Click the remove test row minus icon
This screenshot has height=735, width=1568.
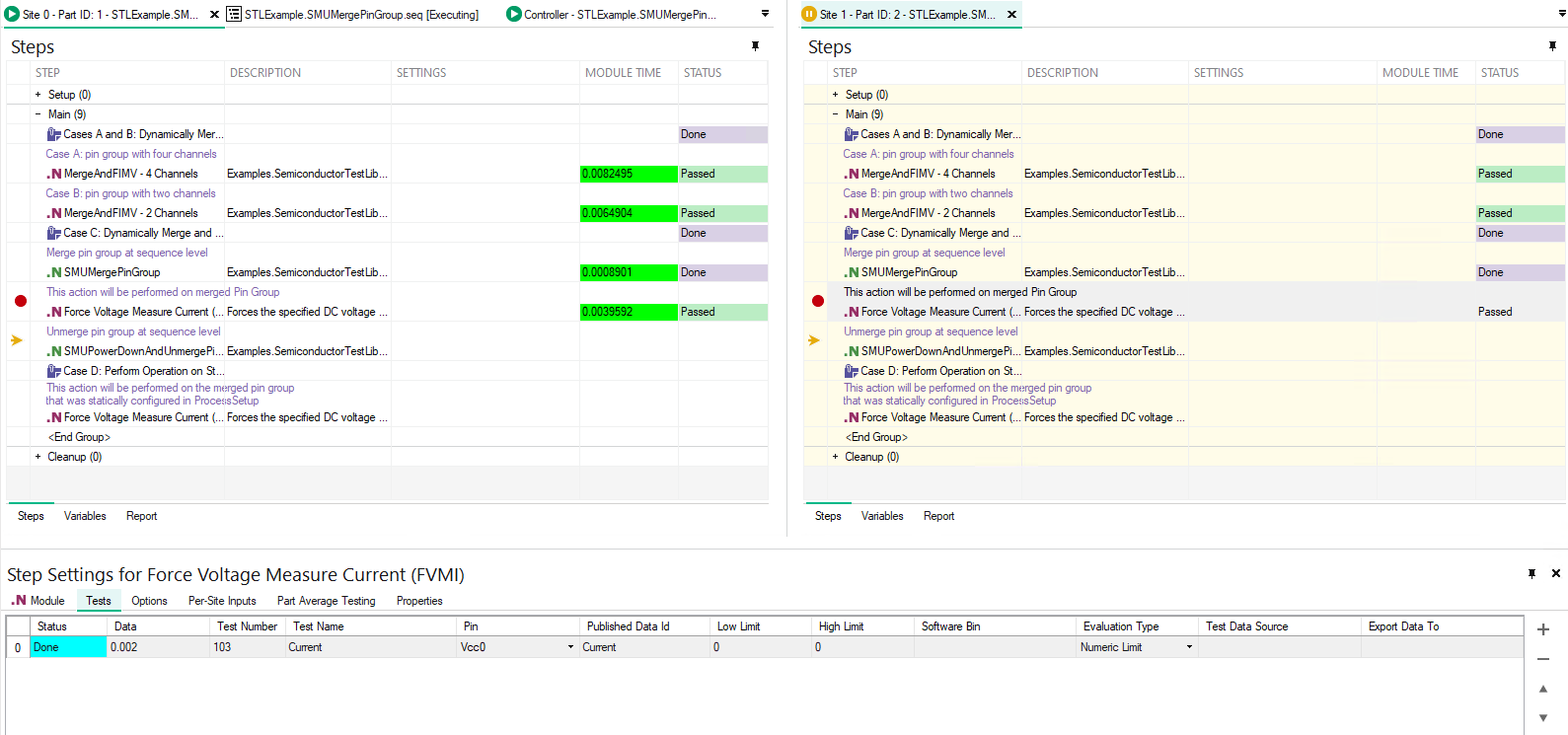[x=1543, y=659]
